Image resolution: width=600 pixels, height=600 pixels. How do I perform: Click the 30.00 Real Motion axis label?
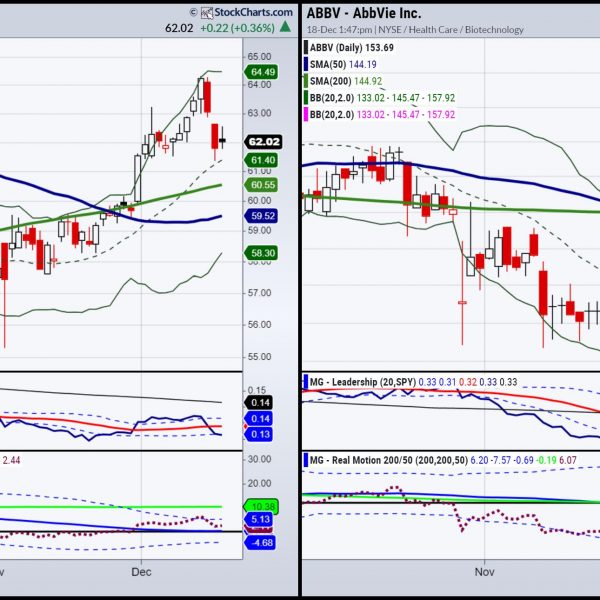click(259, 459)
